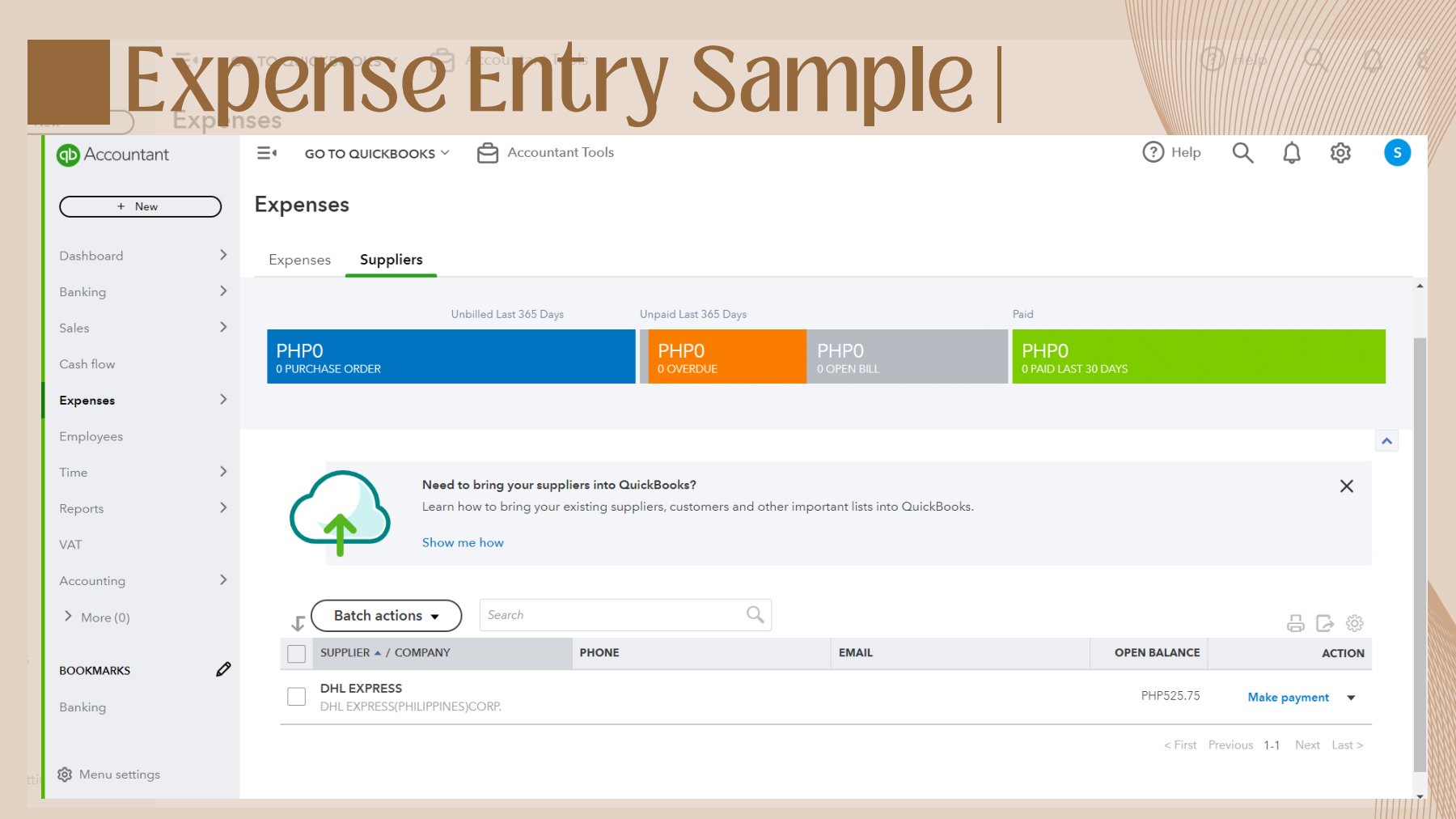Switch to the Suppliers tab
The image size is (1456, 819).
(392, 260)
